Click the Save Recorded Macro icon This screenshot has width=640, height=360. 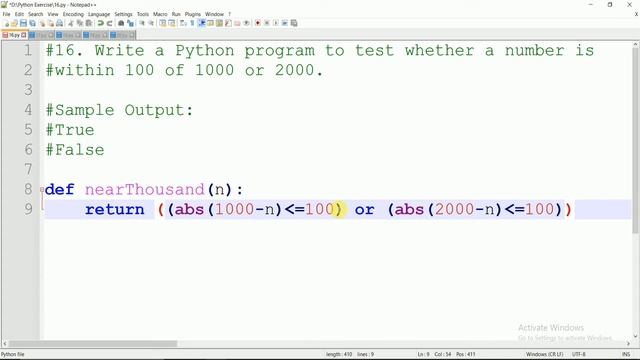click(294, 23)
